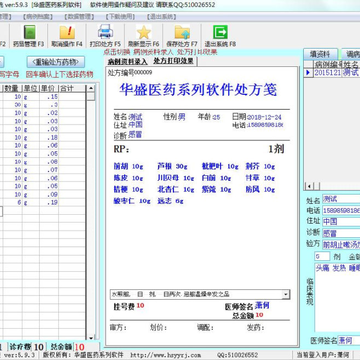The image size is (360, 360).
Task: Switch to 病例资料录入 tab
Action: tap(128, 62)
